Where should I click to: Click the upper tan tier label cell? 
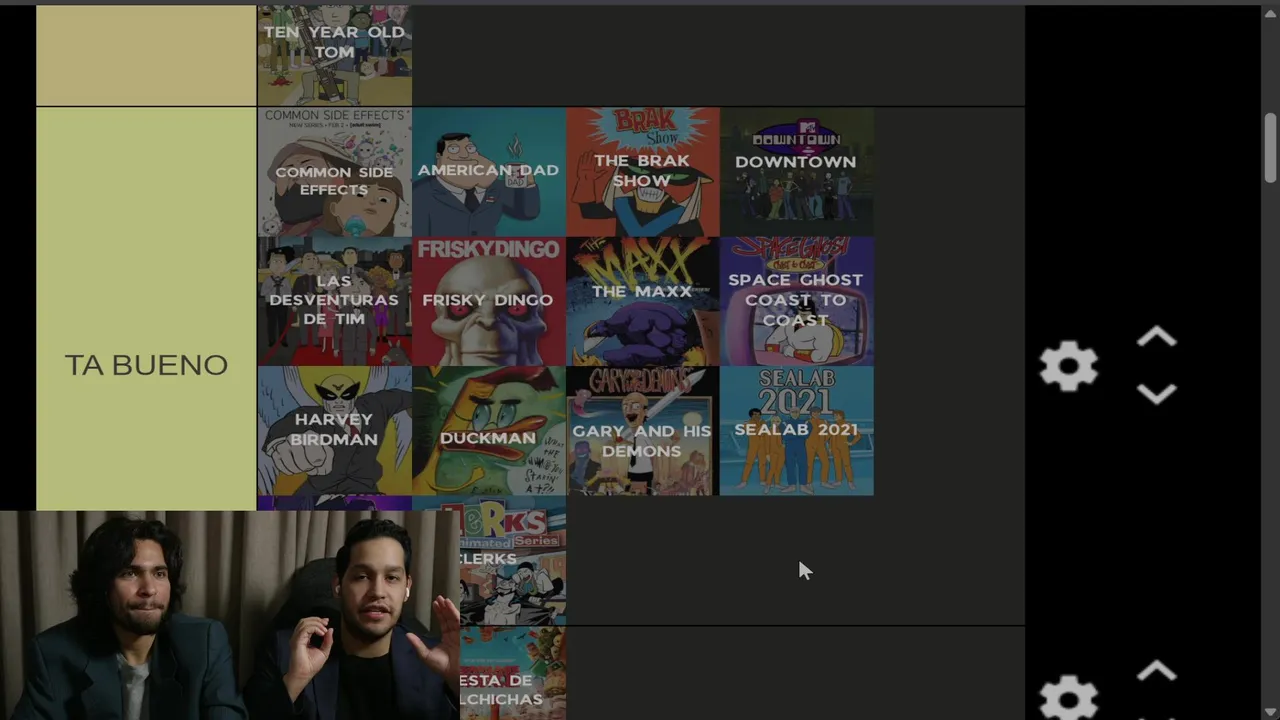(x=146, y=55)
